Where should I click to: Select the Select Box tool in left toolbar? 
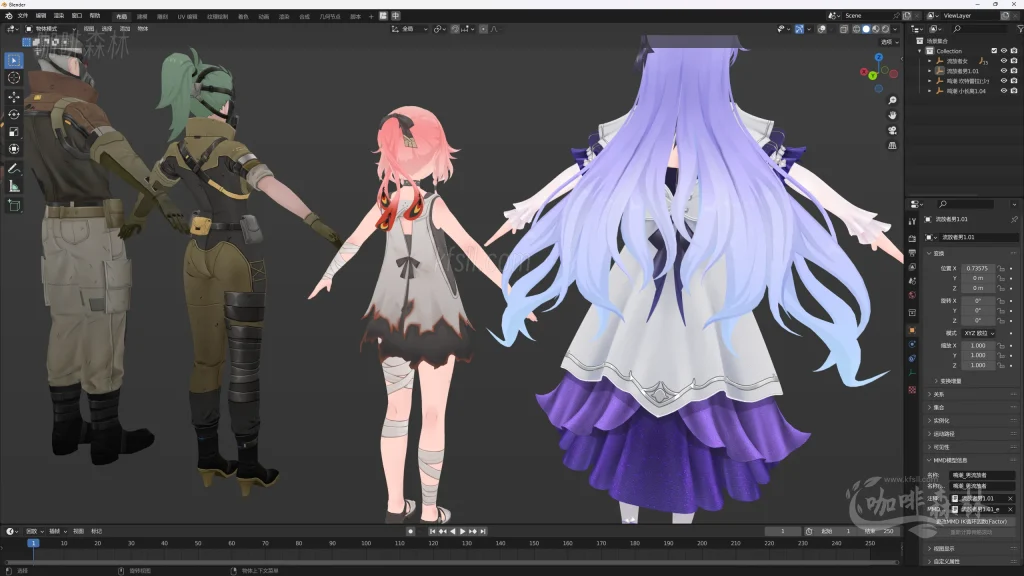[x=14, y=61]
